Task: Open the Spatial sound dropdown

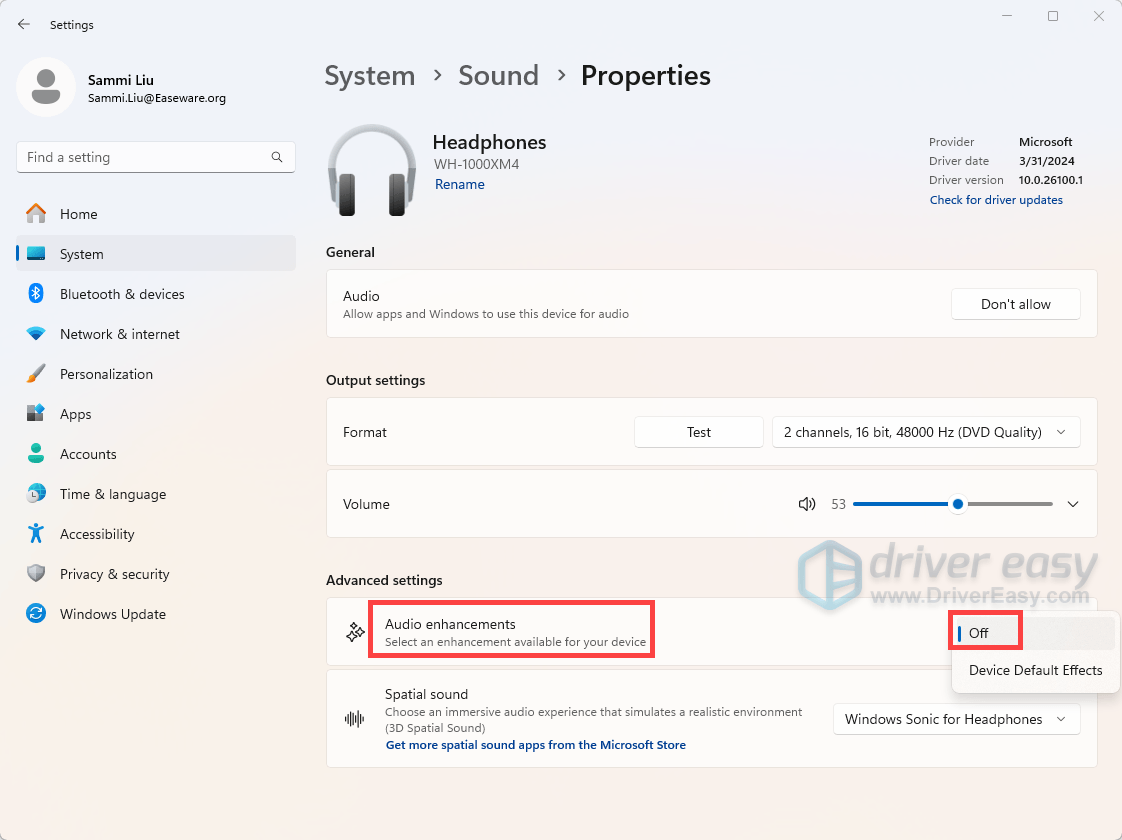Action: click(956, 719)
